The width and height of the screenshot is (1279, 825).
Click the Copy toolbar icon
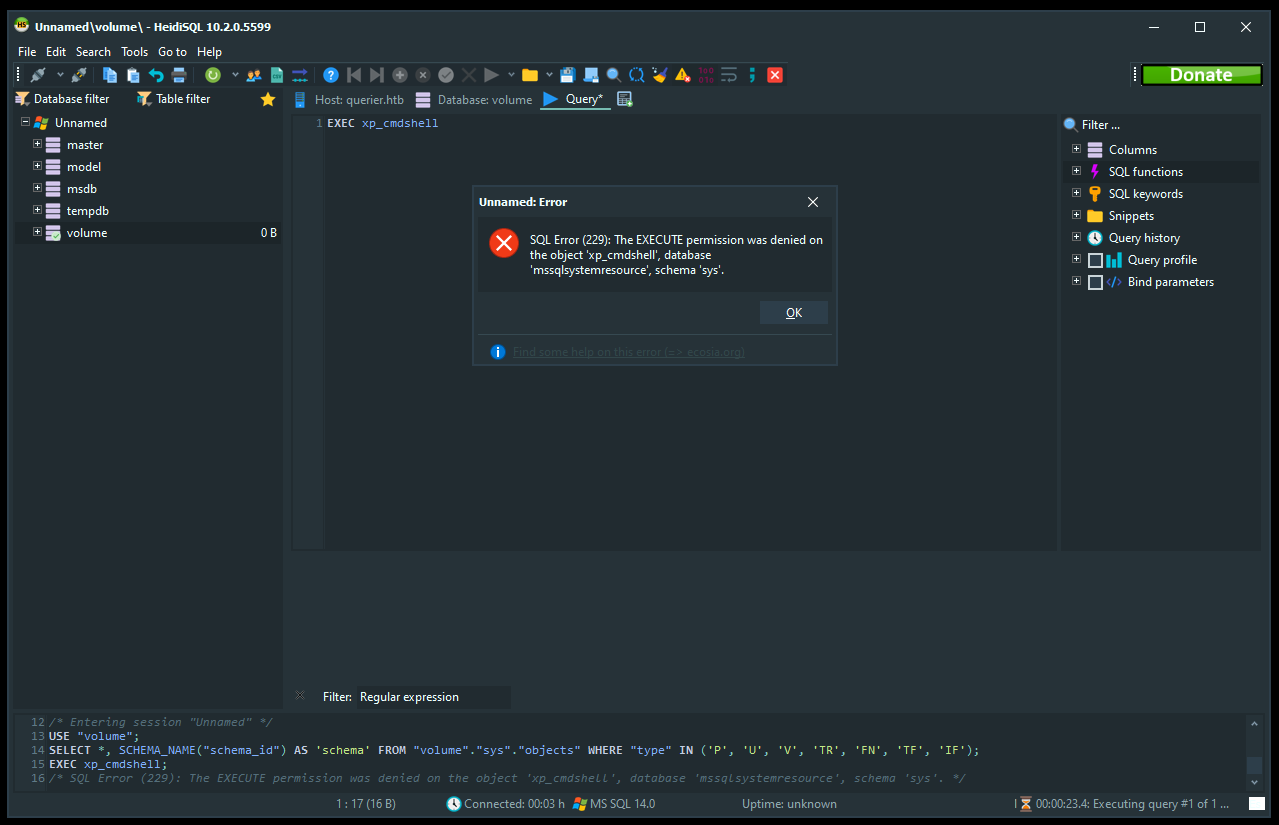point(110,75)
